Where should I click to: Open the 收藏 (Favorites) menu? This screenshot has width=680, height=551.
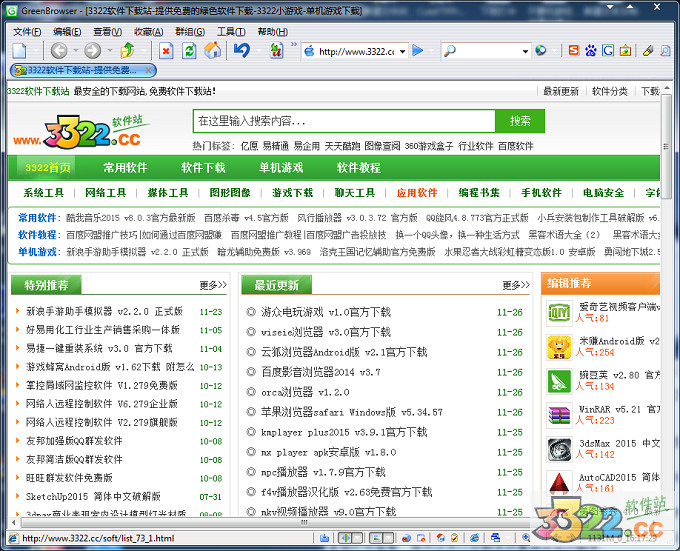[x=148, y=31]
